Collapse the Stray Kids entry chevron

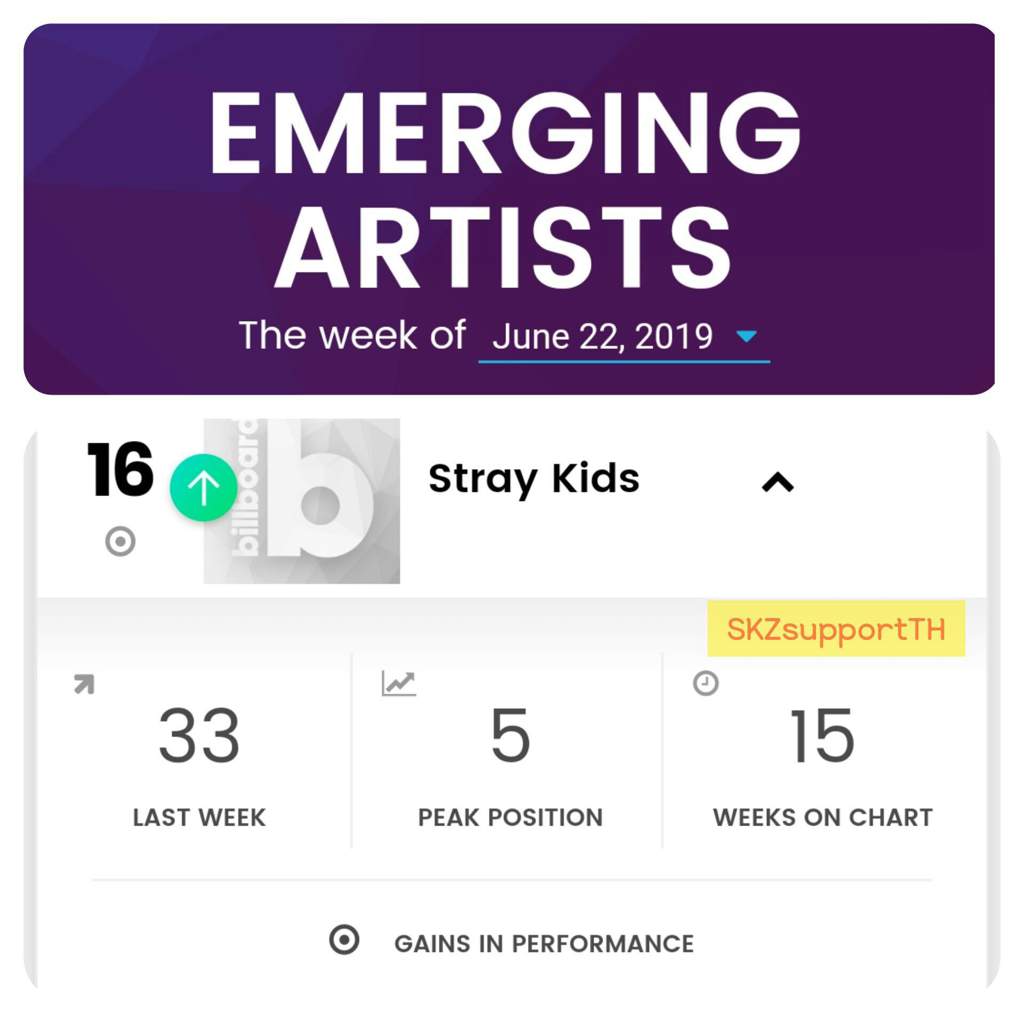pyautogui.click(x=777, y=483)
